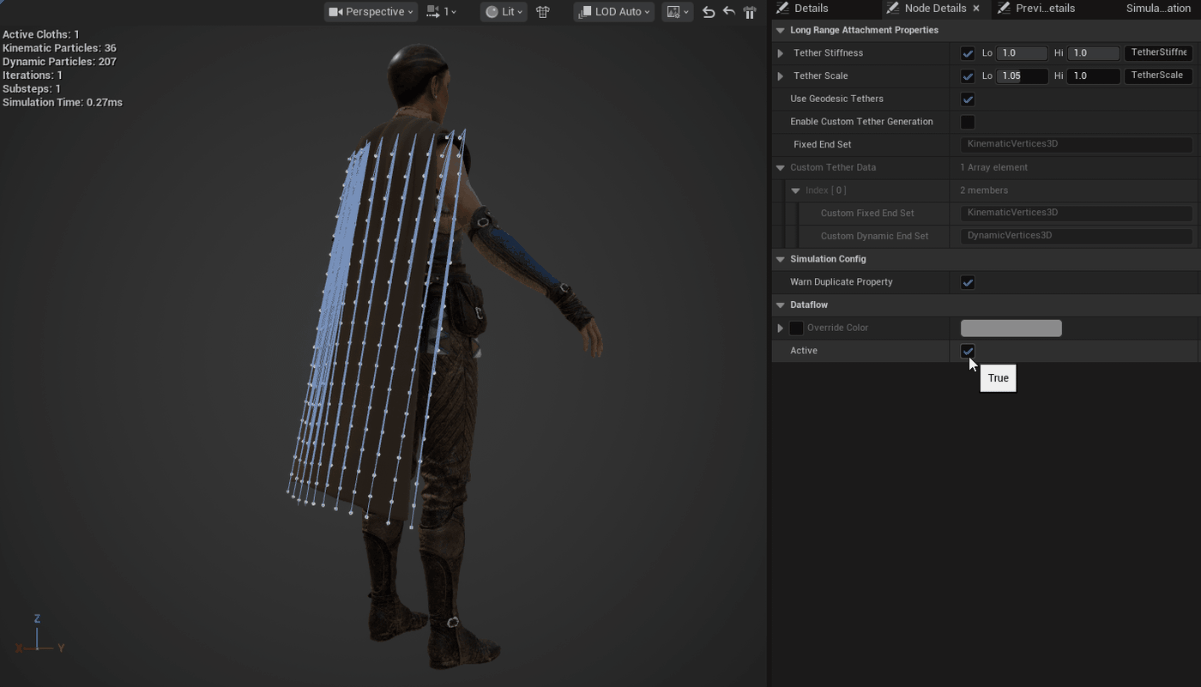The width and height of the screenshot is (1201, 687).
Task: Open the Perspective view dropdown
Action: tap(371, 12)
